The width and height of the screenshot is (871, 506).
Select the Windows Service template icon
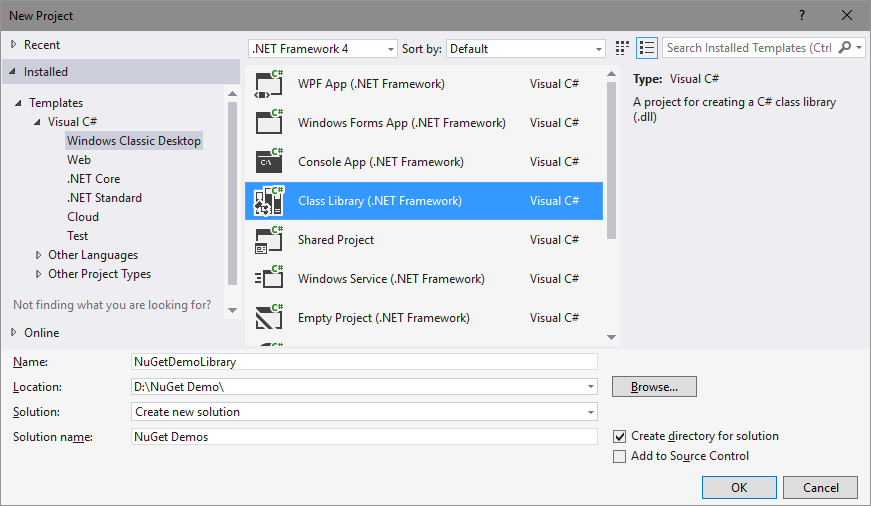pos(269,279)
